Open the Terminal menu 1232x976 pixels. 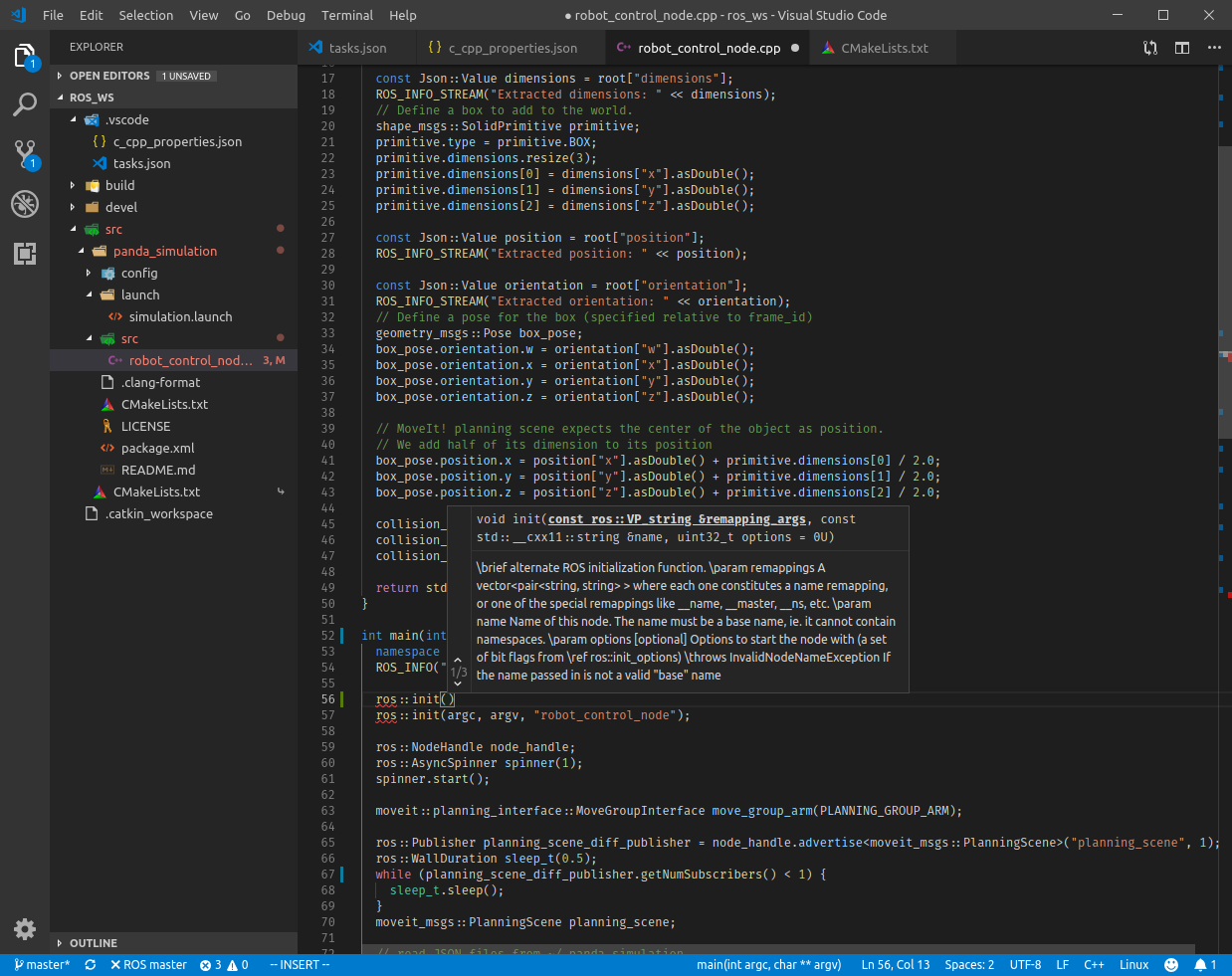click(x=347, y=15)
